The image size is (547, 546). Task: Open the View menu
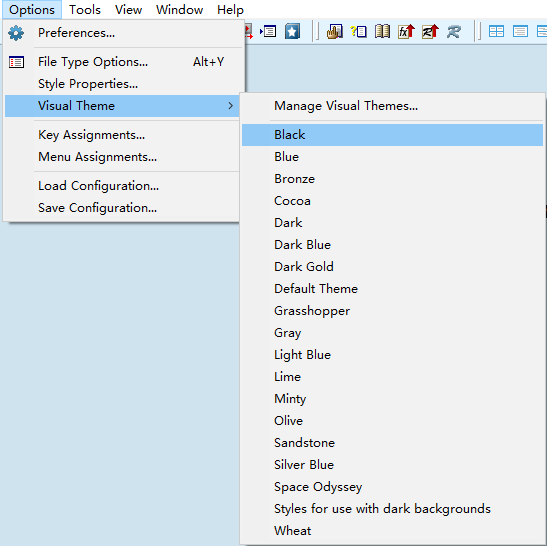[128, 10]
